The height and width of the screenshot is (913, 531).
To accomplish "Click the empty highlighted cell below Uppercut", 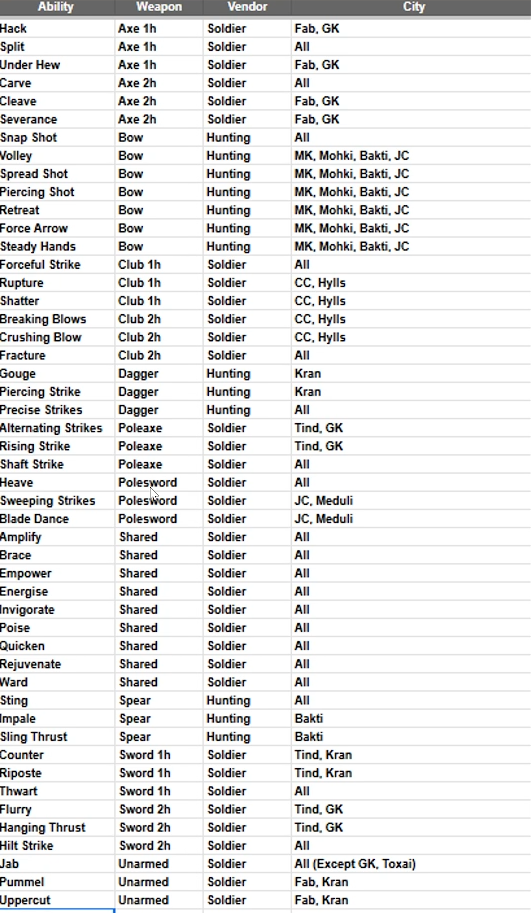I will (x=56, y=911).
